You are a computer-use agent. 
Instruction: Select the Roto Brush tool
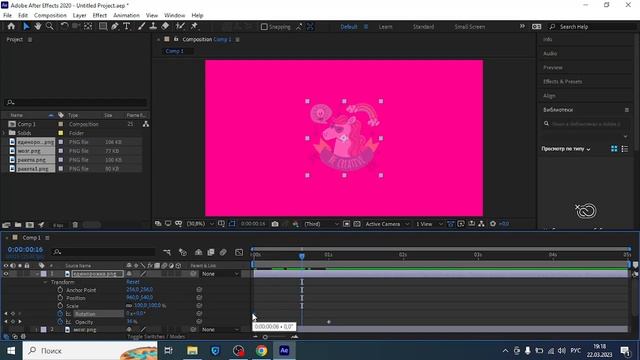180,27
